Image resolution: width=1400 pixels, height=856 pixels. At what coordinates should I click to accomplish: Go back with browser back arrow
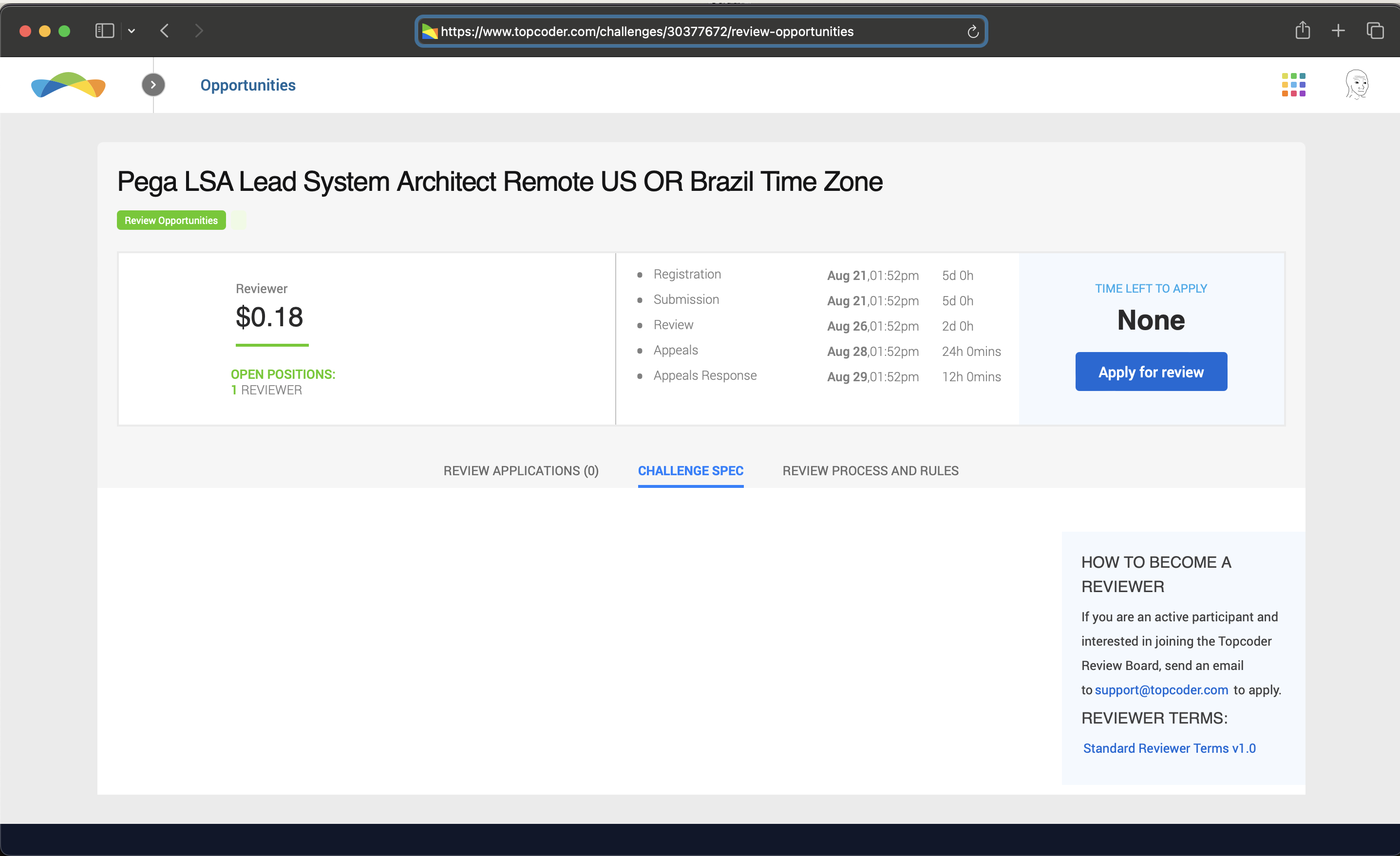coord(165,31)
